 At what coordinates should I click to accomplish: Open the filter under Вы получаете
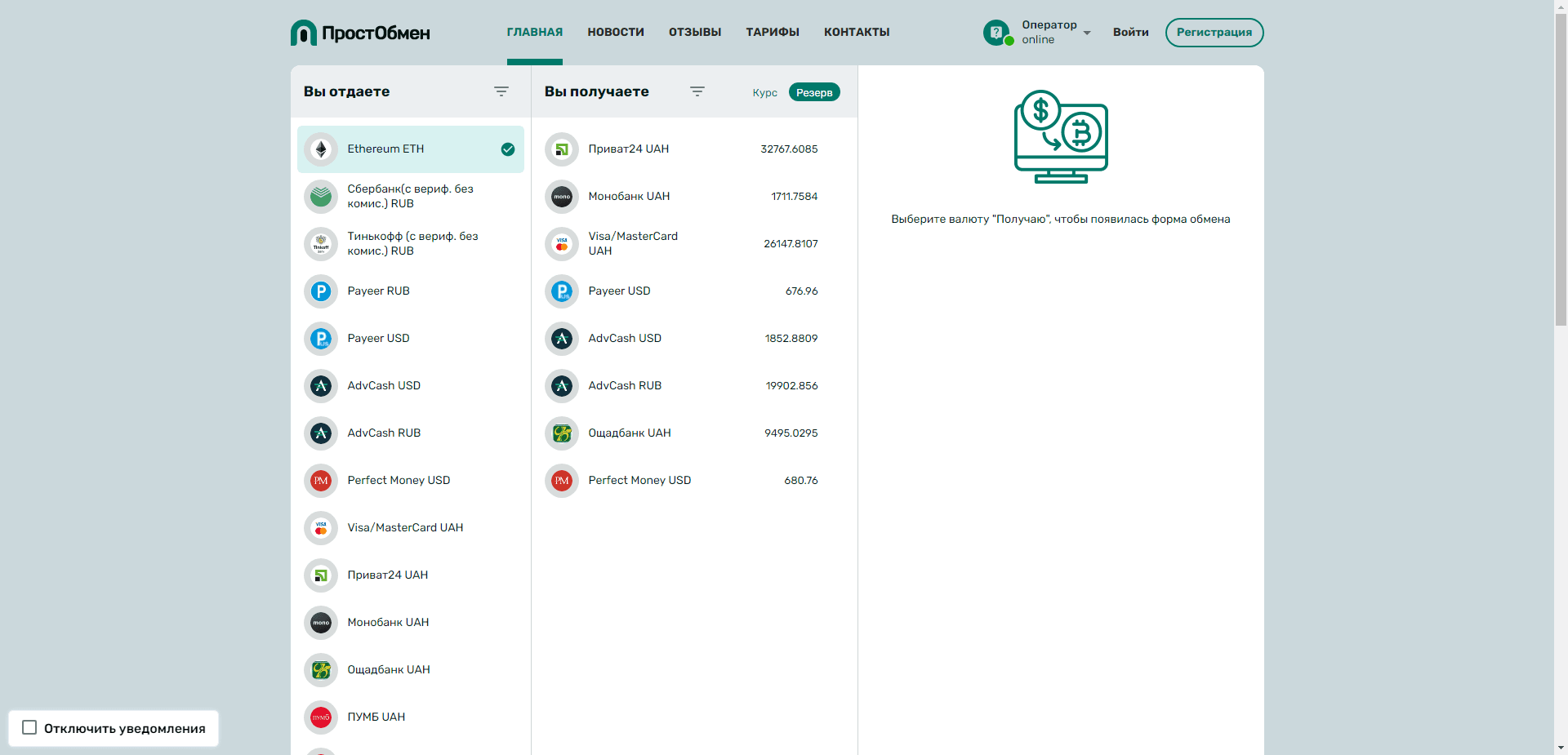(x=697, y=91)
